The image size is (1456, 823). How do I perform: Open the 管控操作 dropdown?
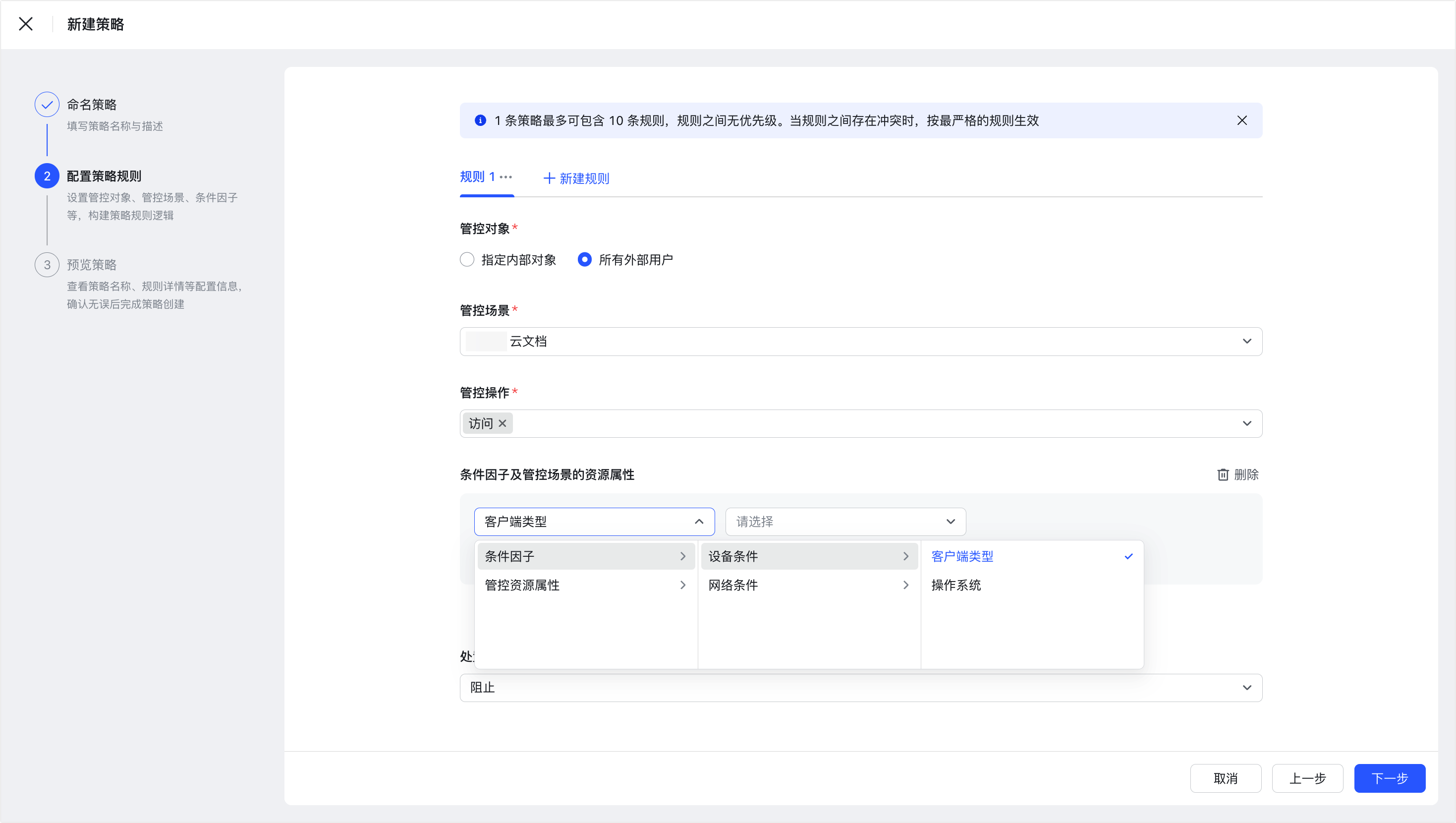(x=861, y=424)
